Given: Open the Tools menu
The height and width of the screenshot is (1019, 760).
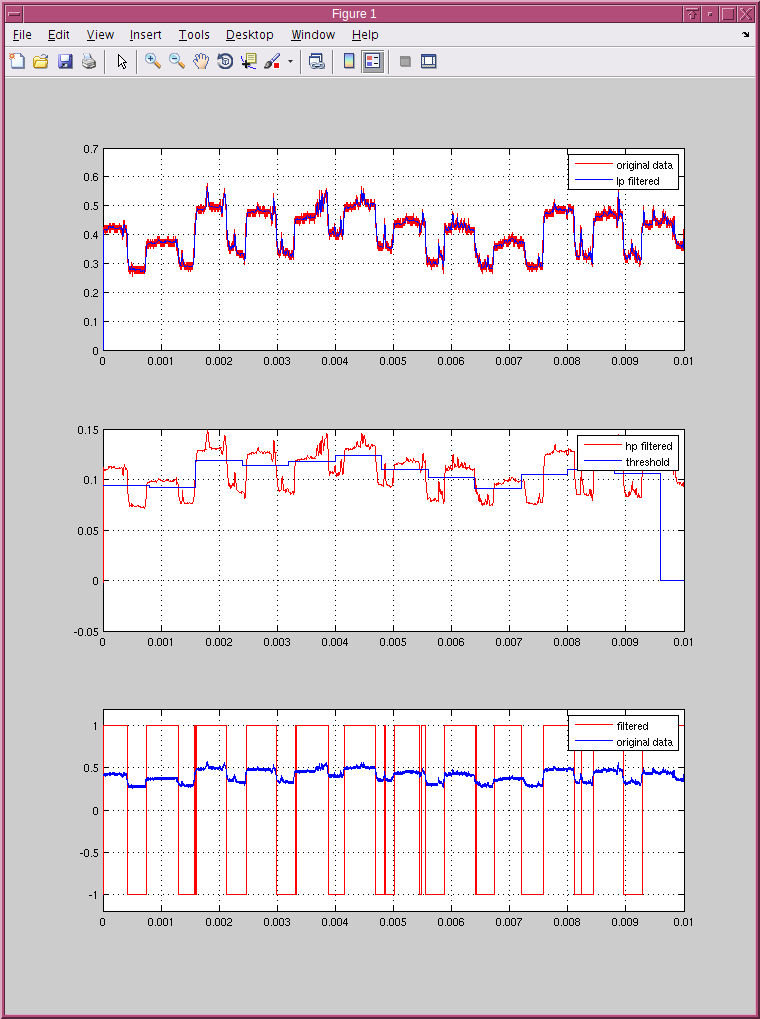Looking at the screenshot, I should coord(194,35).
